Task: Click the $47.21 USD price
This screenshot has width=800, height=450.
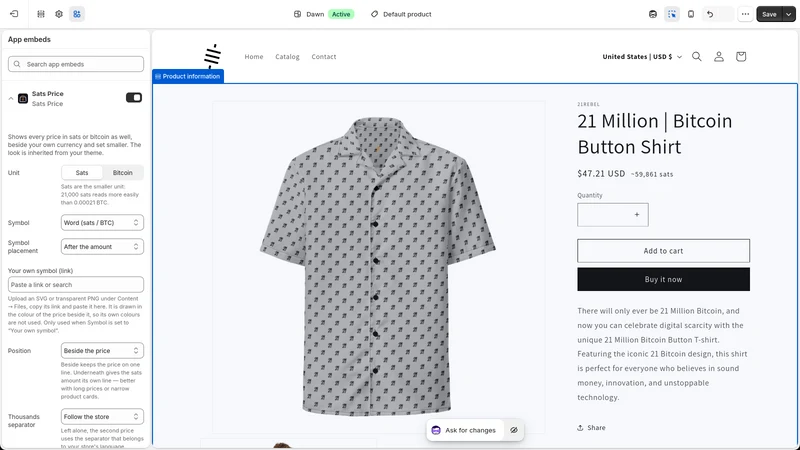Action: [601, 173]
